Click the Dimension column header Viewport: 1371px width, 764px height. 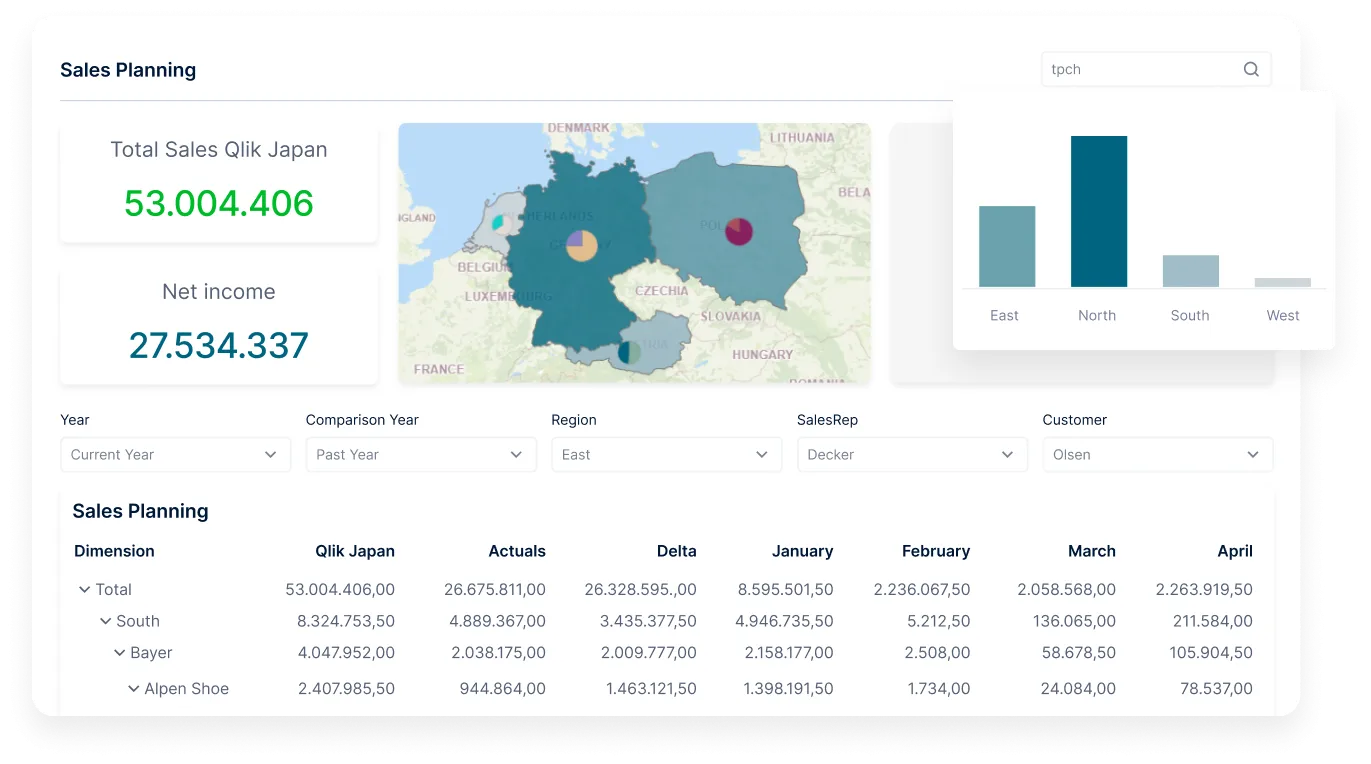(x=114, y=551)
